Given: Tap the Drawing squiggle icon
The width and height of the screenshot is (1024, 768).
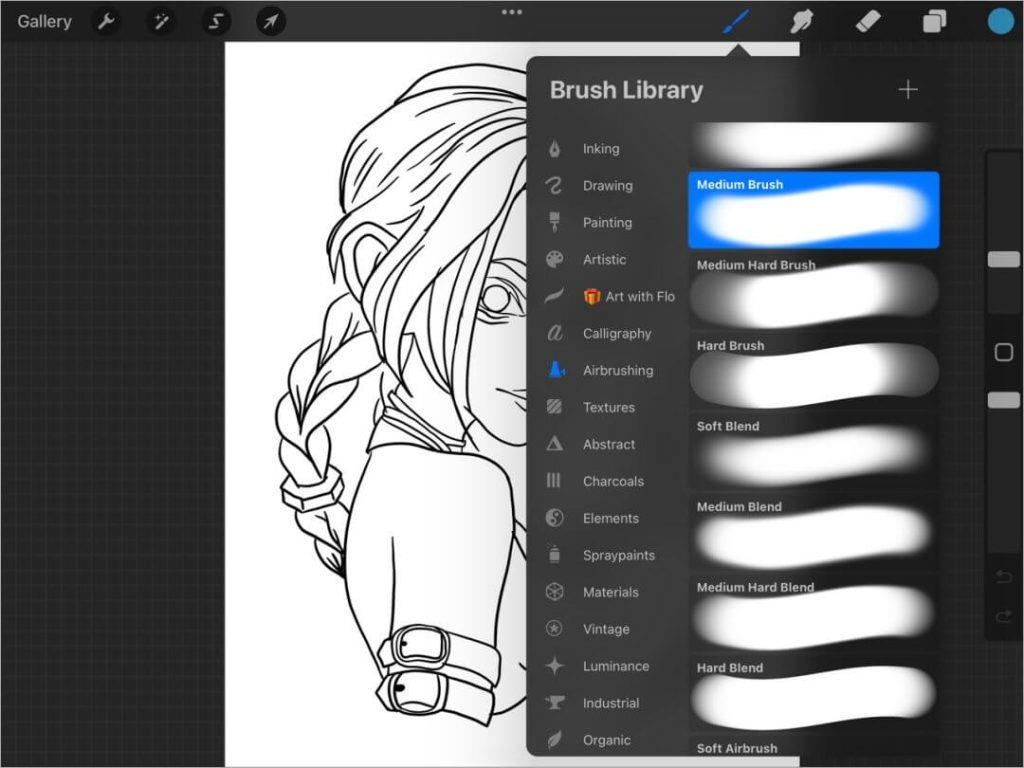Looking at the screenshot, I should pos(554,185).
